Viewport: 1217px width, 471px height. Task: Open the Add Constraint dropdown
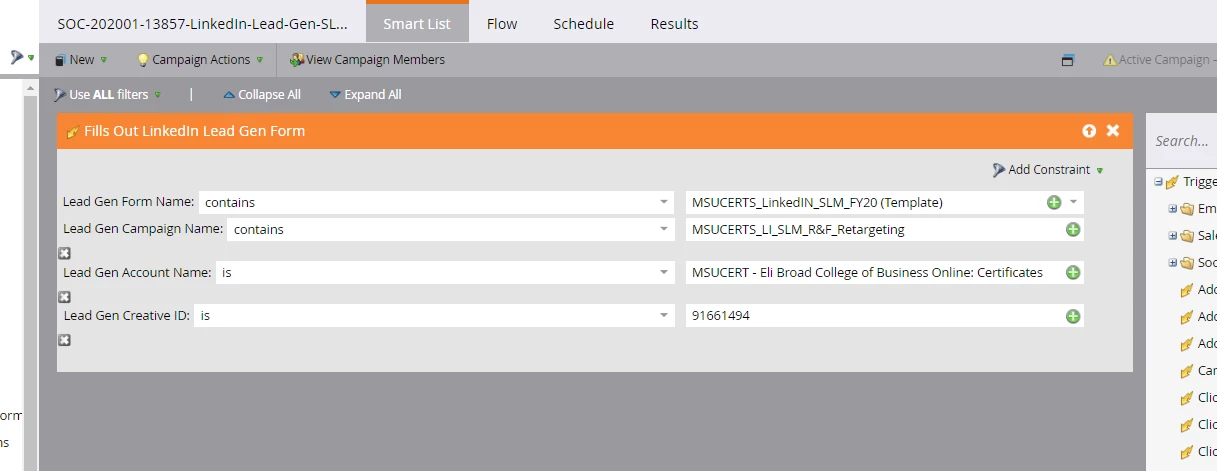[x=1048, y=170]
